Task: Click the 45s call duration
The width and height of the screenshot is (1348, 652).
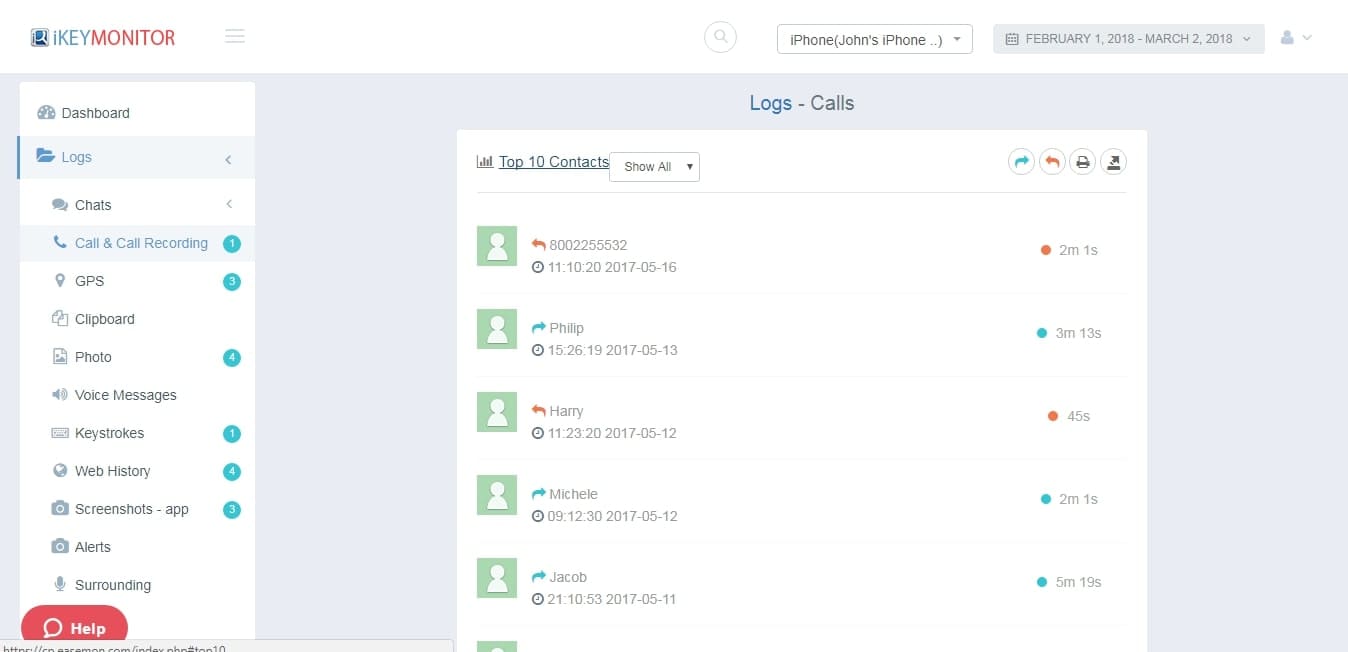Action: point(1078,416)
